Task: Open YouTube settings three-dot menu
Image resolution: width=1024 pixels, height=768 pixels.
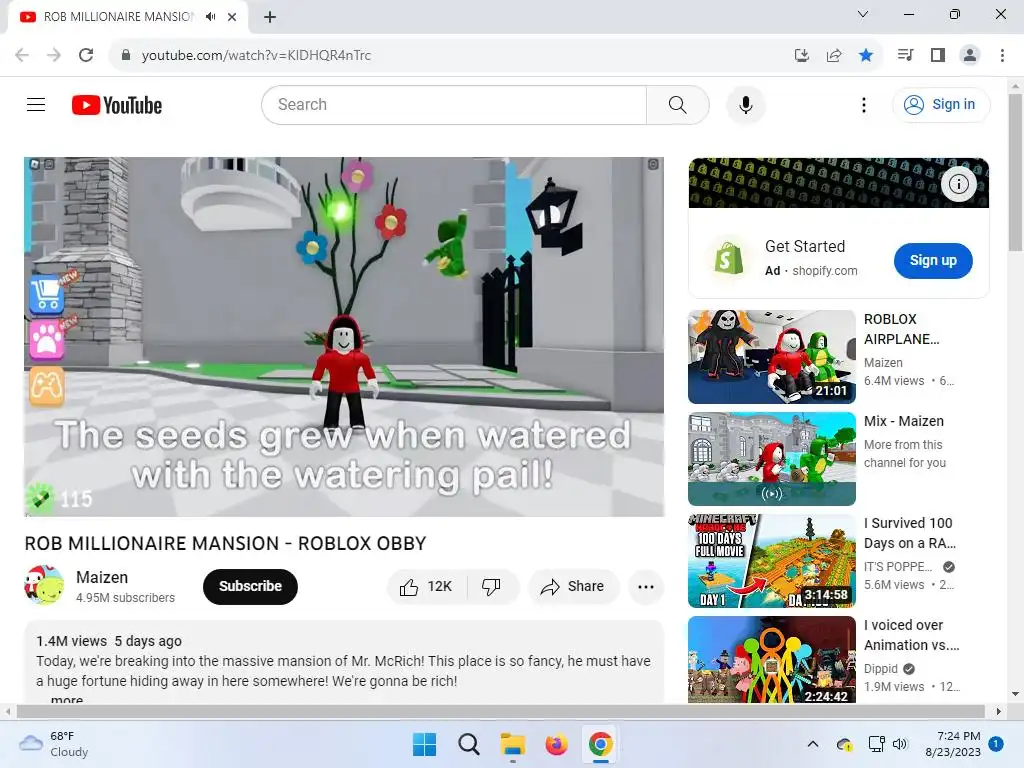Action: point(863,104)
